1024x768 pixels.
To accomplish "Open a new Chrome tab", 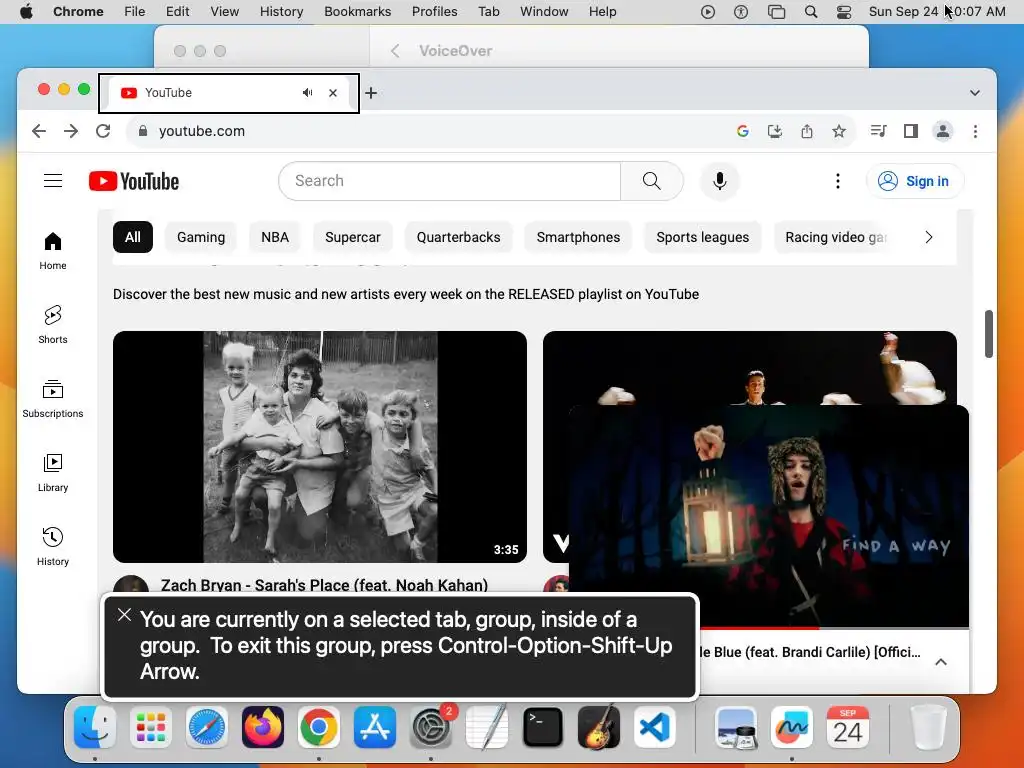I will coord(371,93).
